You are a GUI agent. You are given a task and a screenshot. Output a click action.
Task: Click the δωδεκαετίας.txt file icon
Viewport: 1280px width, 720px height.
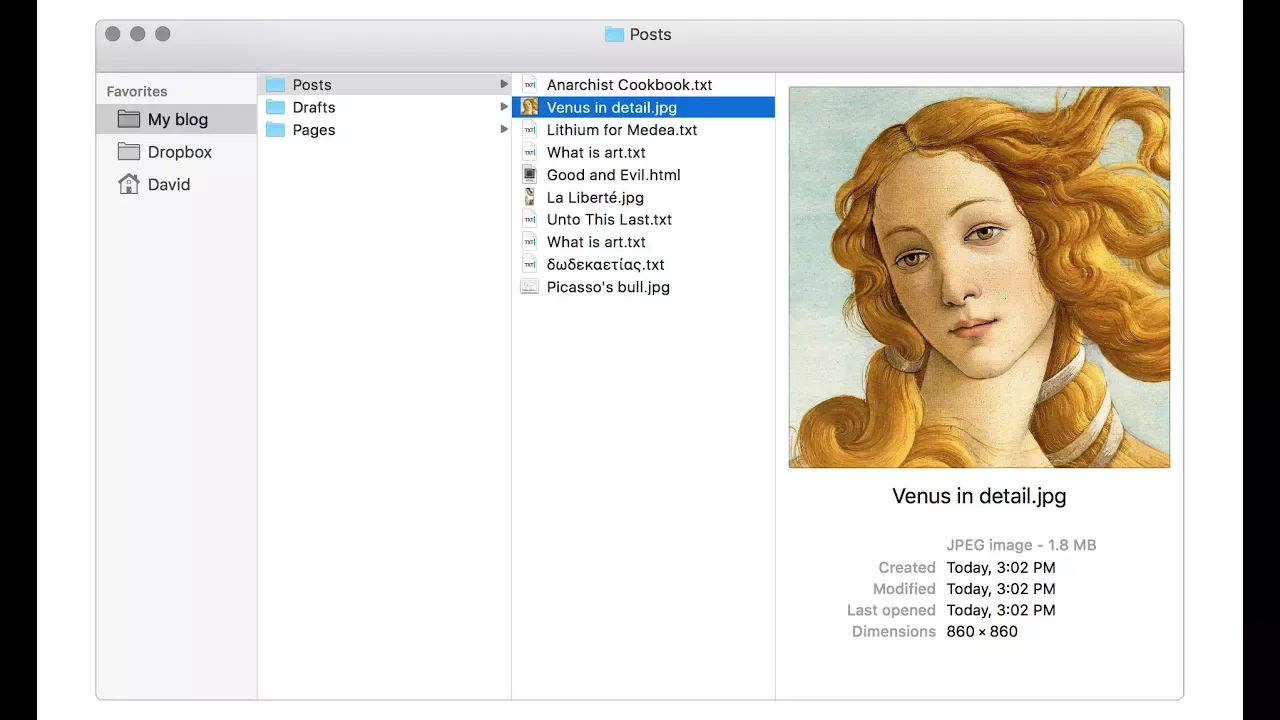(530, 264)
